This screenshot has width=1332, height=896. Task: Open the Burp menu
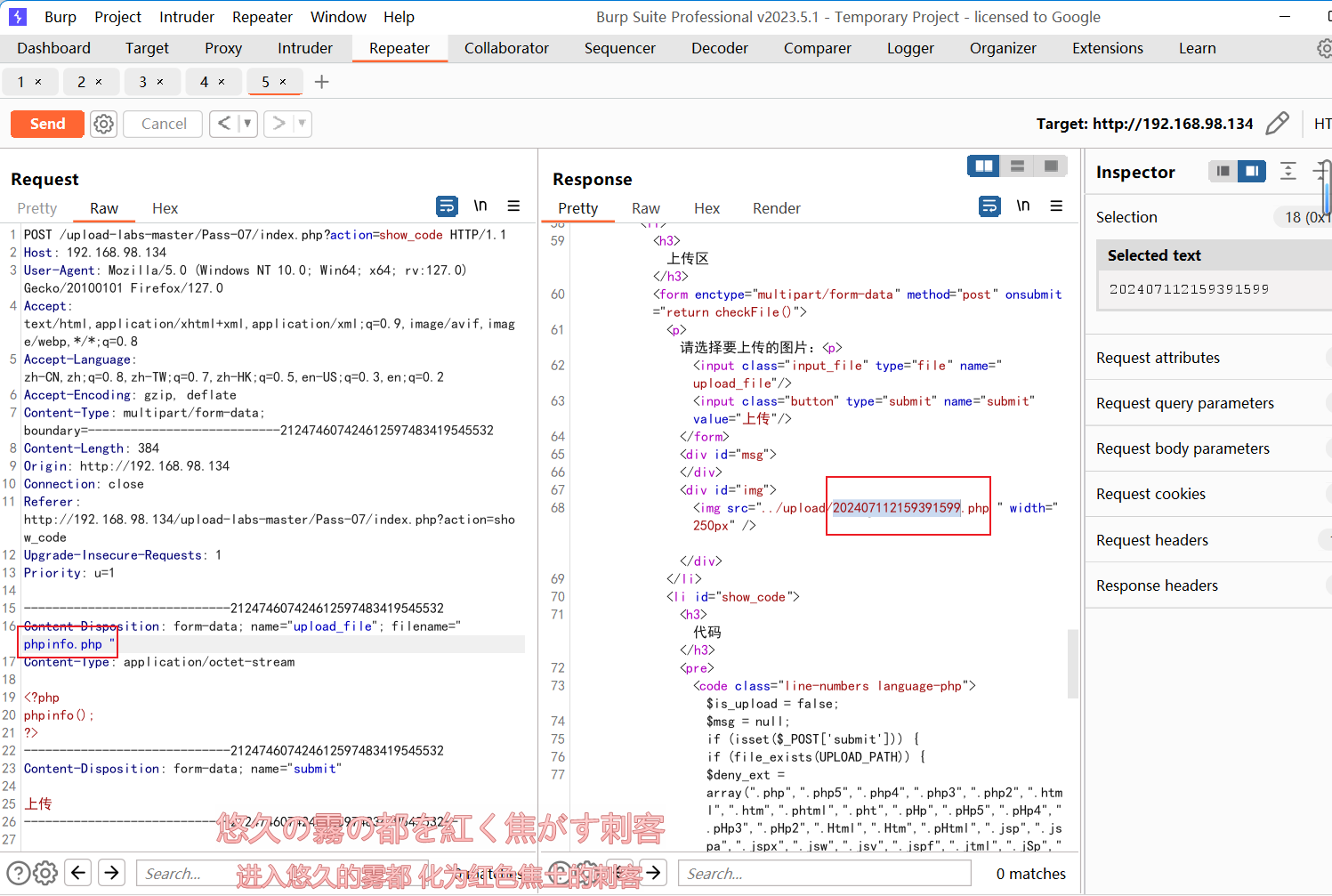61,17
